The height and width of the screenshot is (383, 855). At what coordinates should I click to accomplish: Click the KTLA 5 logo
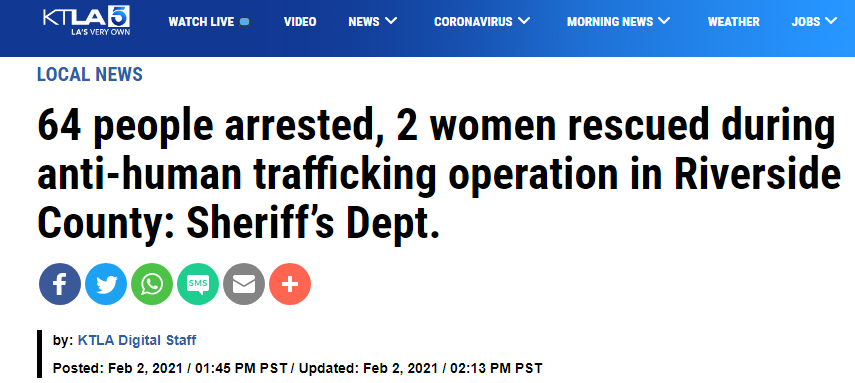coord(87,21)
